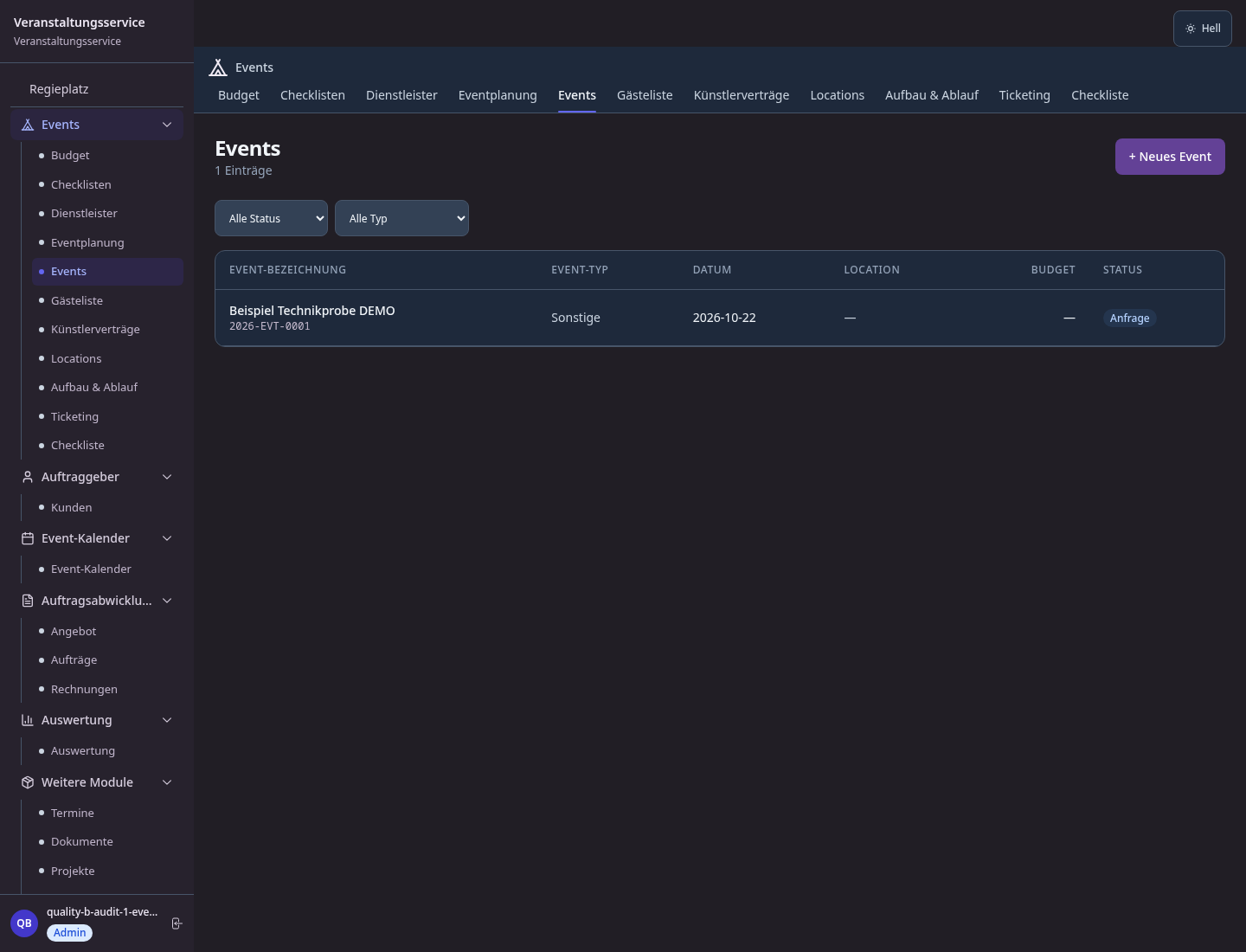Open Beispiel Technikprobe DEMO event
The width and height of the screenshot is (1246, 952).
pyautogui.click(x=312, y=311)
